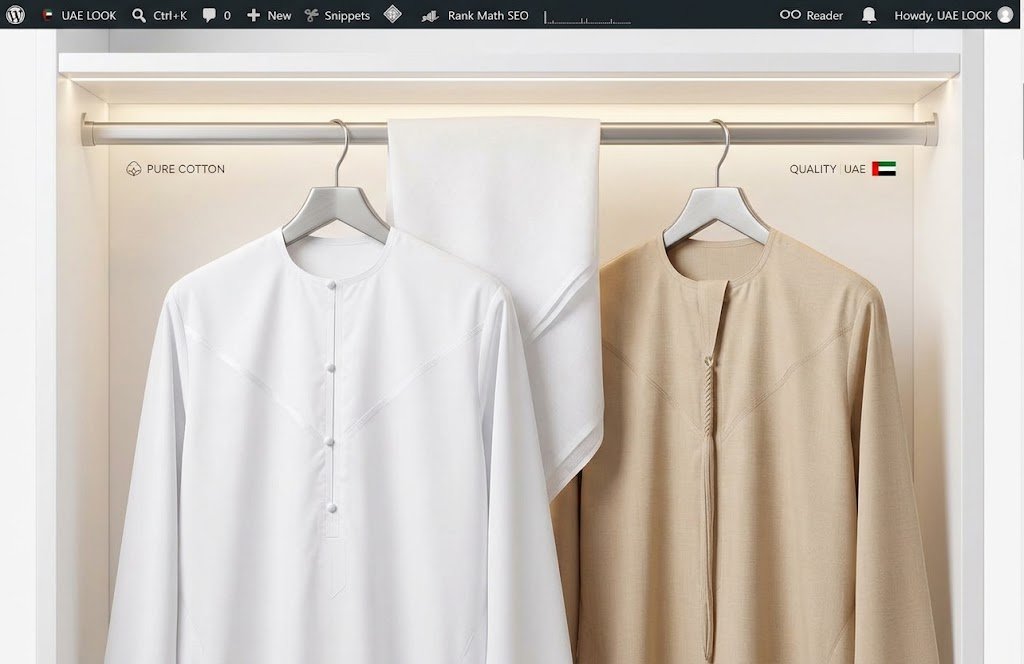Click the New content menu
This screenshot has width=1024, height=664.
click(269, 15)
